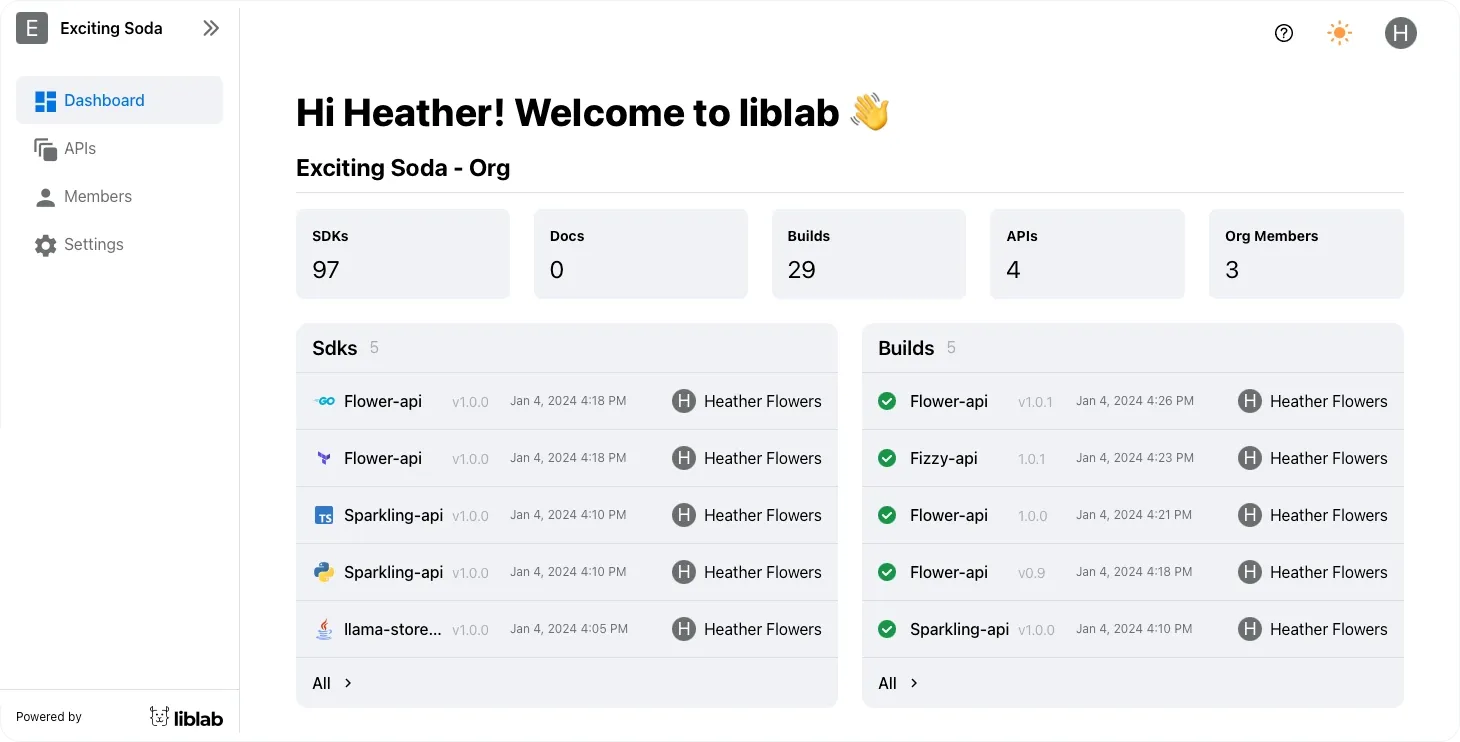The image size is (1460, 742).
Task: Expand all SDKs with the All chevron
Action: (x=331, y=683)
